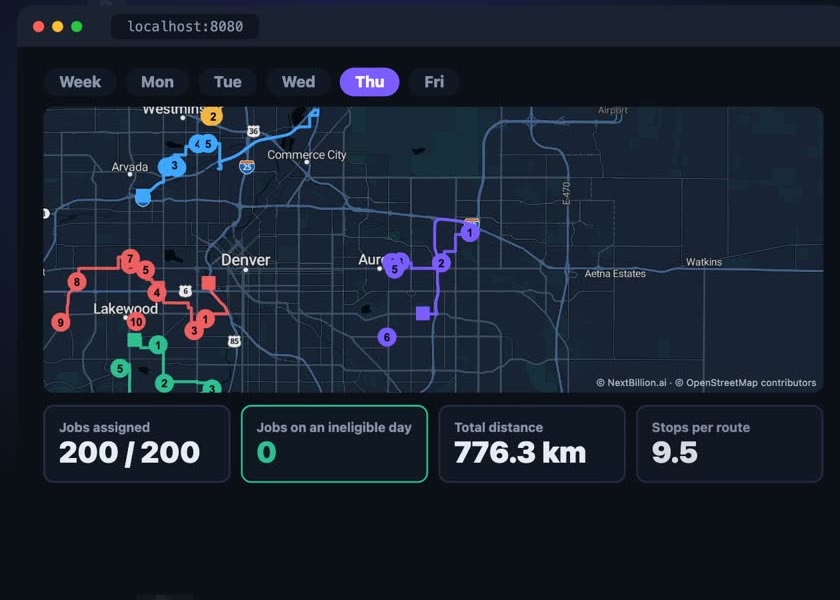This screenshot has height=600, width=840.
Task: Click the Stops per route 9.5 card
Action: pos(729,444)
